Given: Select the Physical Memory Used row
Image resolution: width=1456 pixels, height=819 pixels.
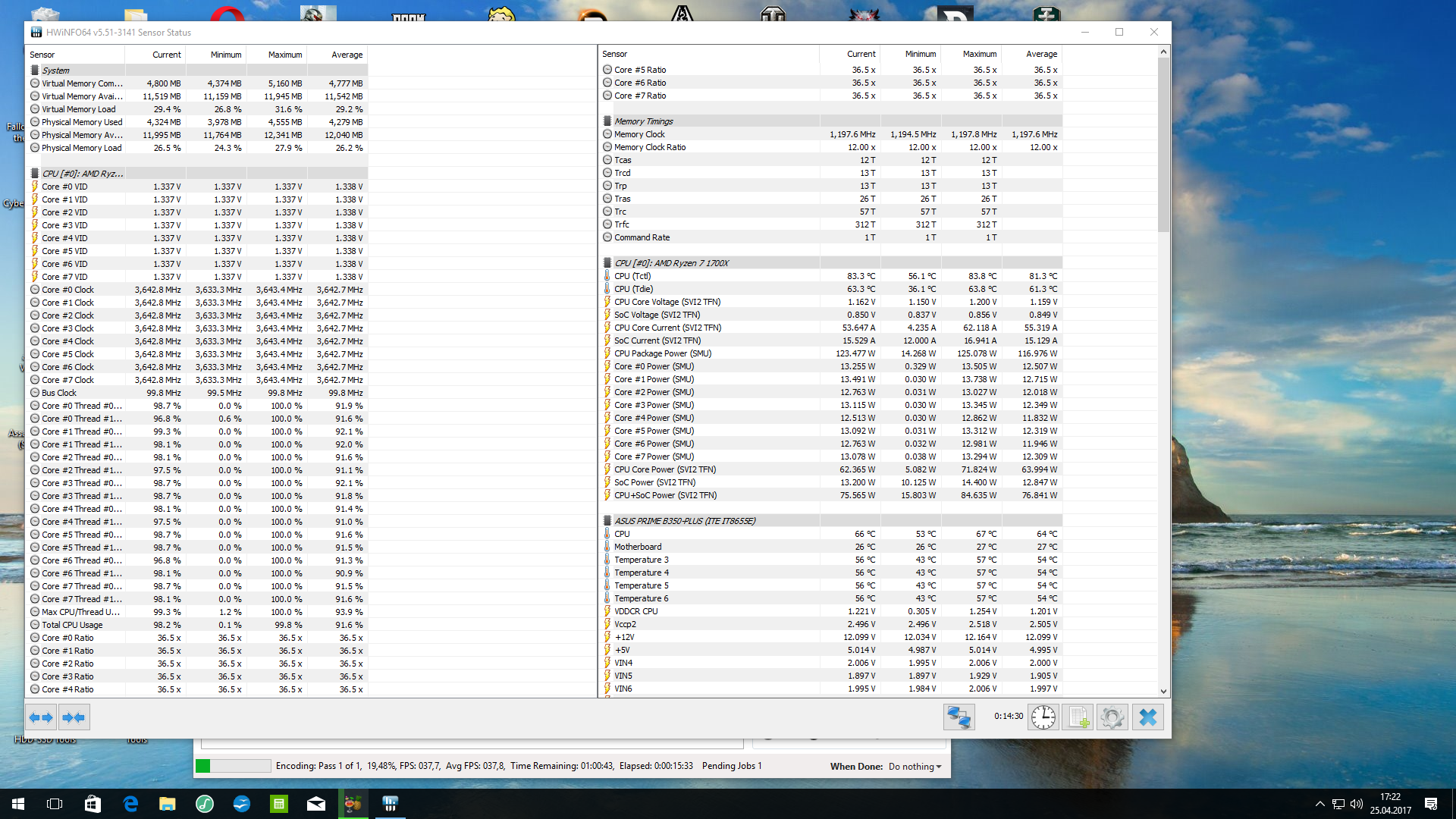Looking at the screenshot, I should 197,122.
